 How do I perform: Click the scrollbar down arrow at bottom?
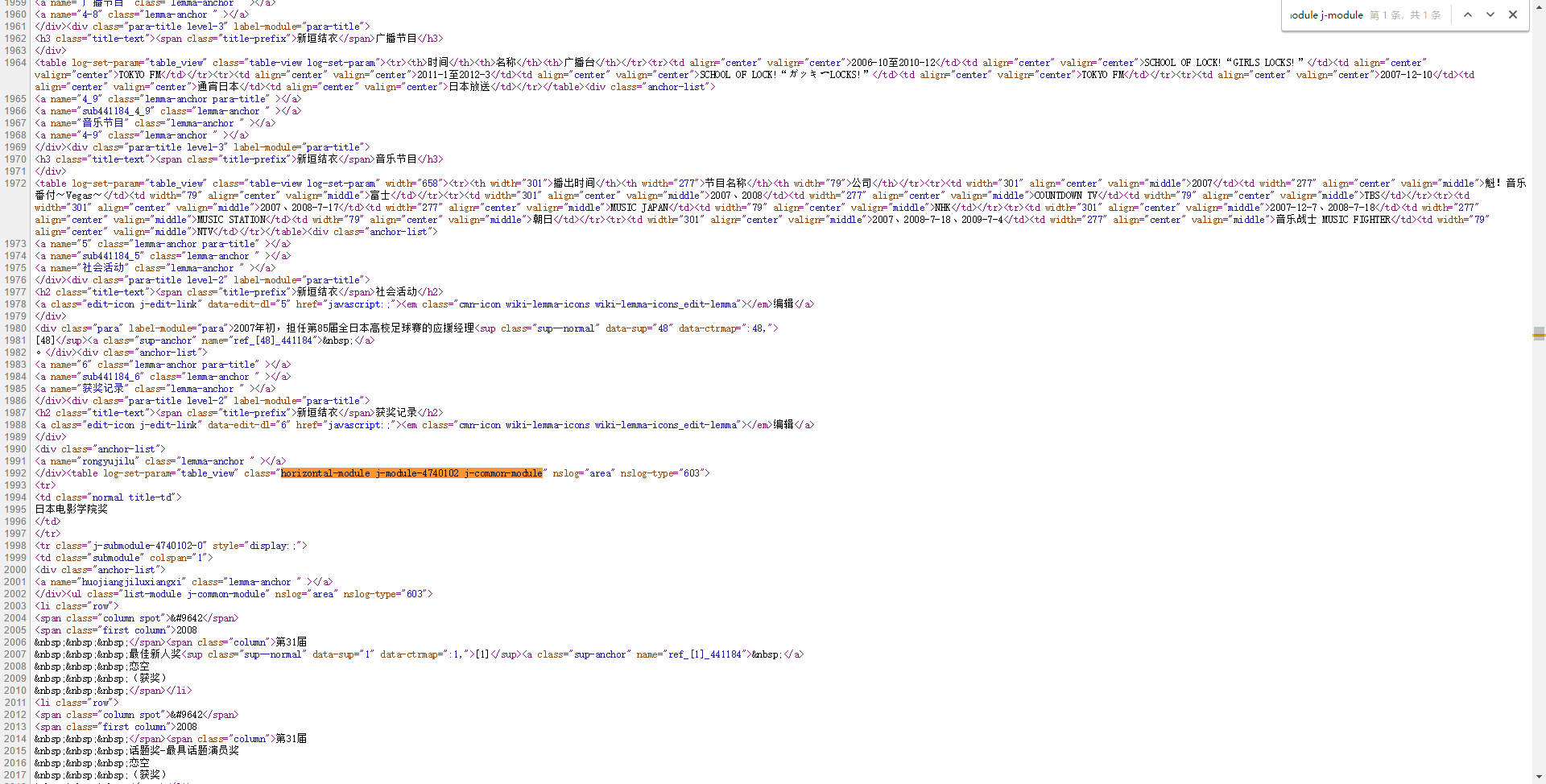coord(1539,778)
